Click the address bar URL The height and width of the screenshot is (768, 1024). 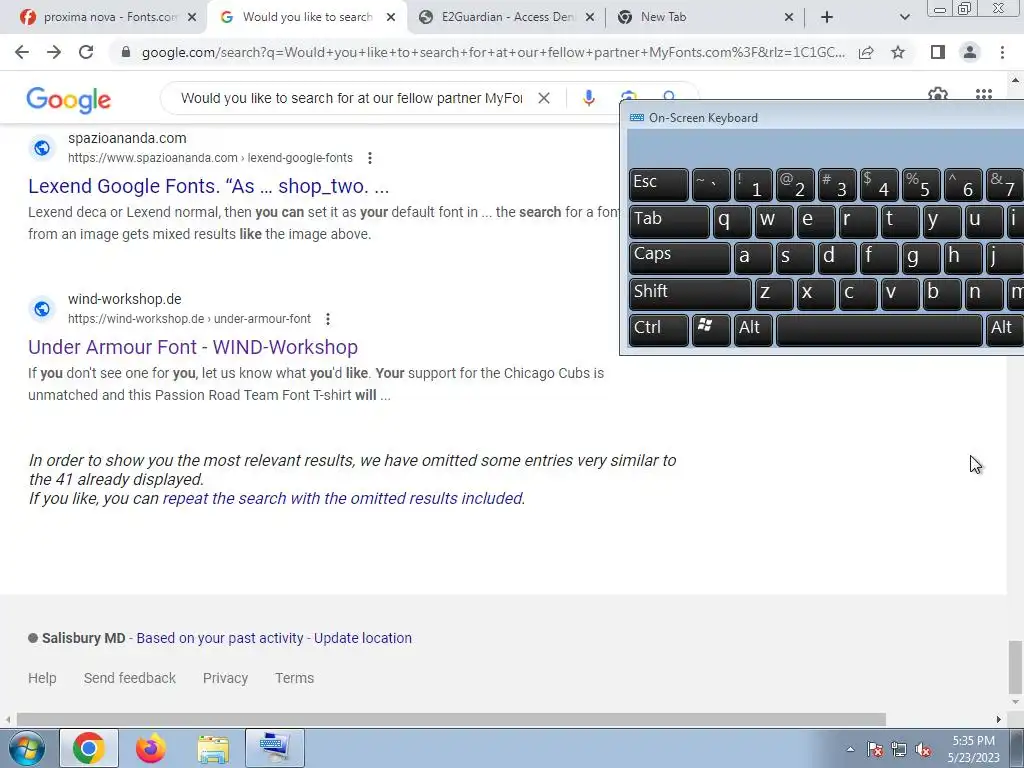point(493,52)
